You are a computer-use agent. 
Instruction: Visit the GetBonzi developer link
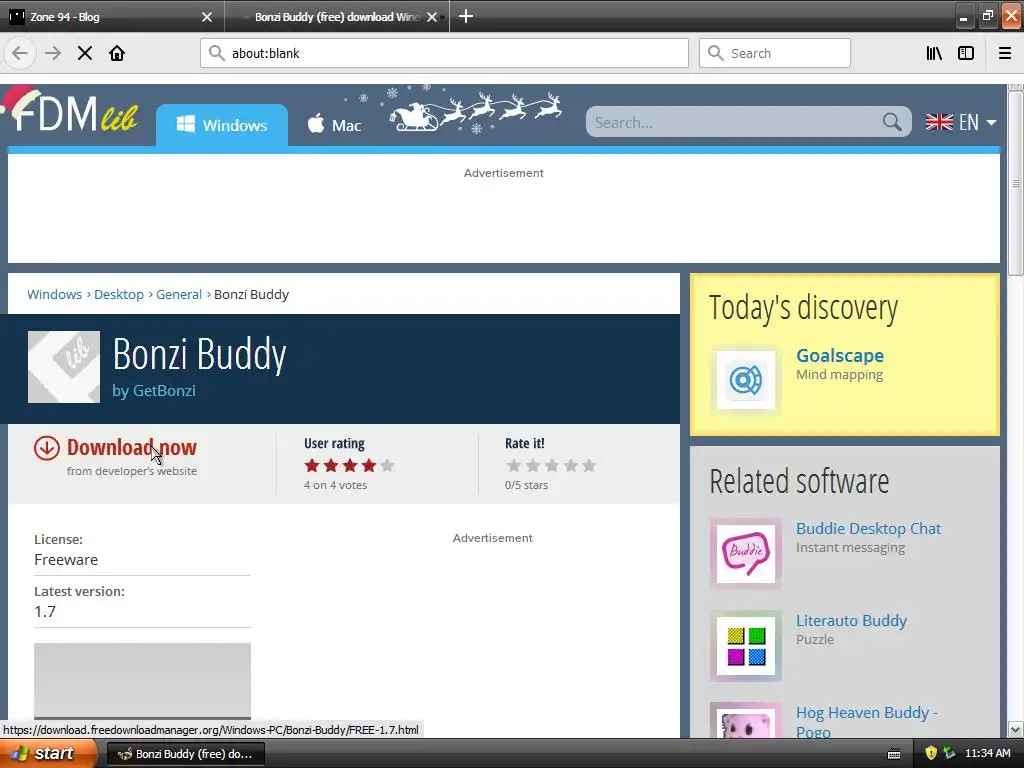pyautogui.click(x=164, y=391)
